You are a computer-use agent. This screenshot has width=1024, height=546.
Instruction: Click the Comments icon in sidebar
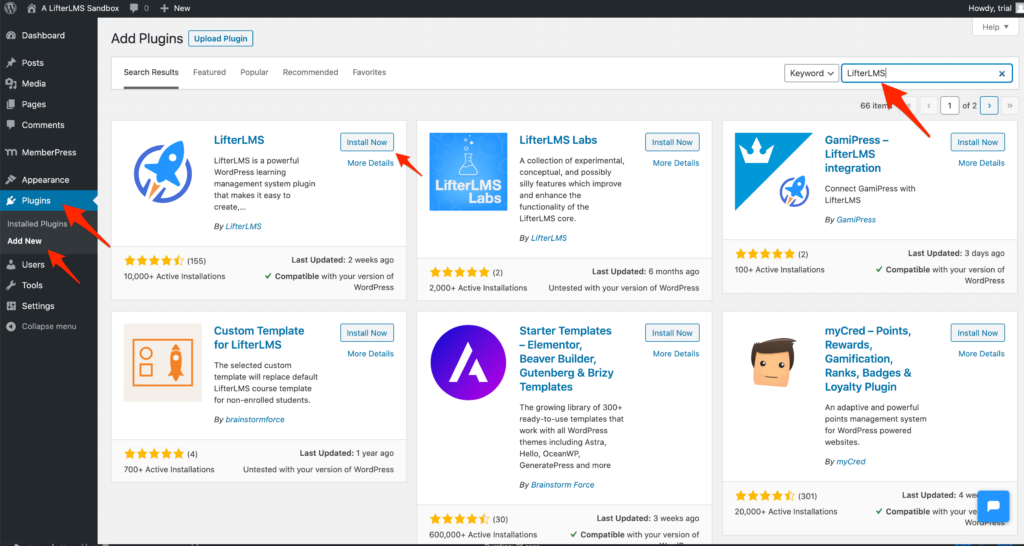(10, 125)
